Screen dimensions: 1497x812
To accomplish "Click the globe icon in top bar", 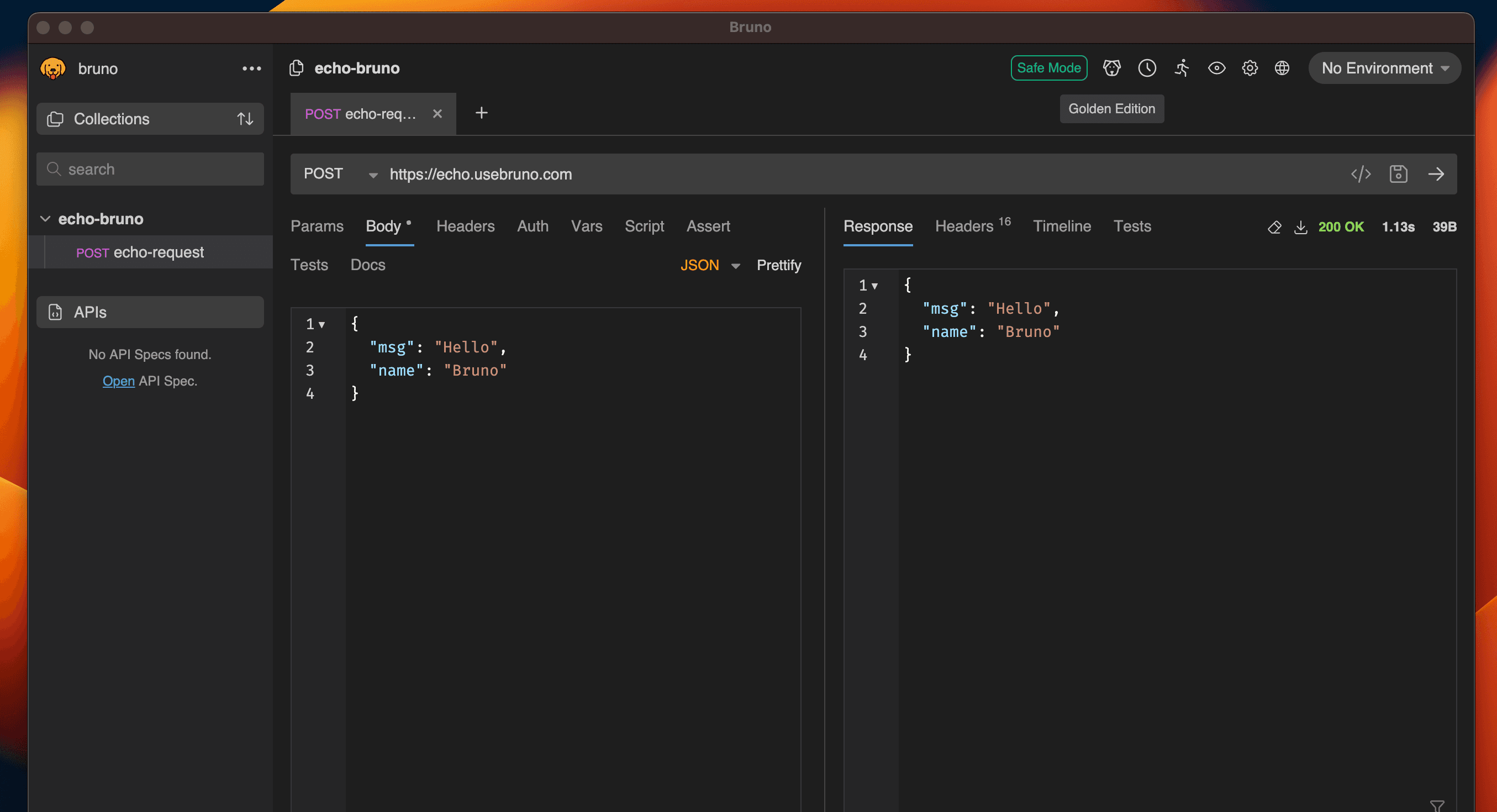I will (x=1282, y=68).
